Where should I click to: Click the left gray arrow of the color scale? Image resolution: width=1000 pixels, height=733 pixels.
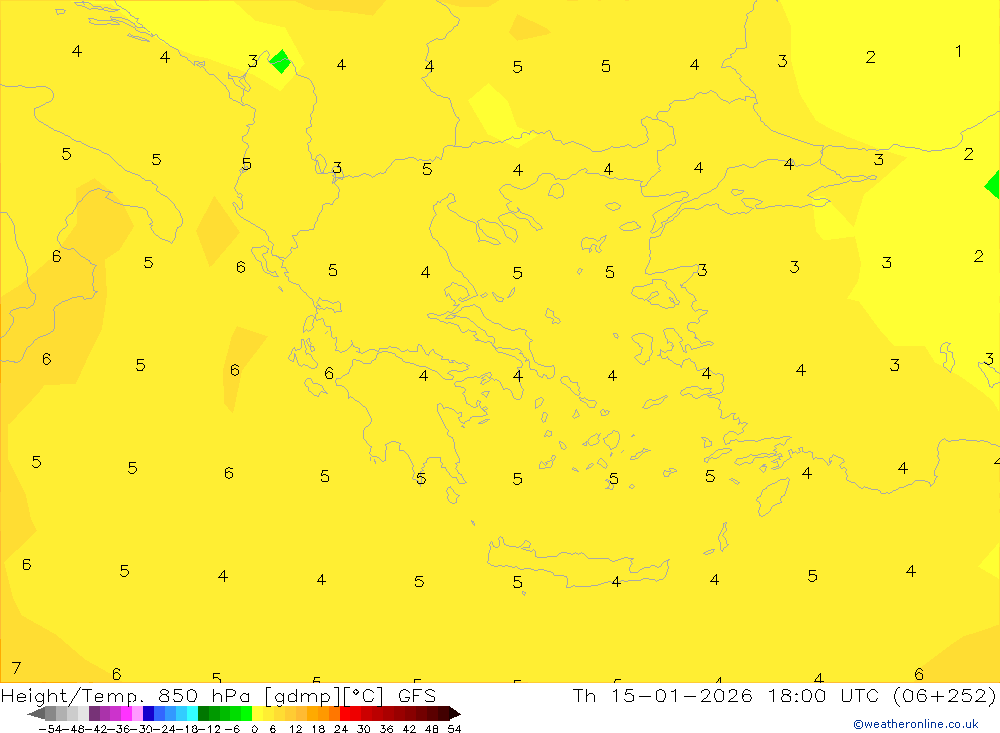click(x=36, y=714)
